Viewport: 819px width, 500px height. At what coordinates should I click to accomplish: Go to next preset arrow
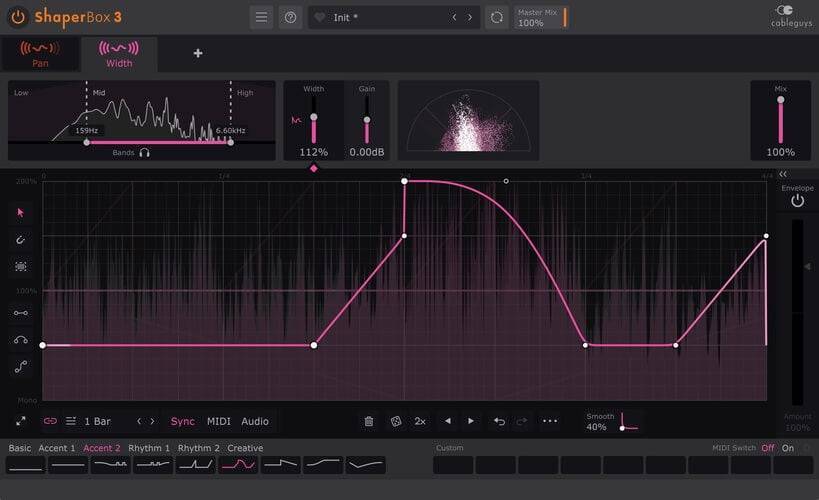470,17
